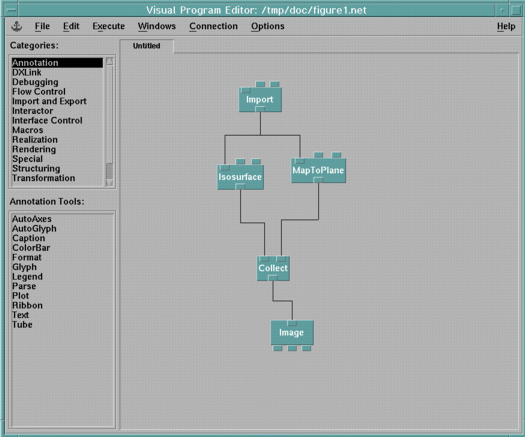Click the MapToPlane node's output port
The height and width of the screenshot is (437, 525).
click(x=318, y=180)
